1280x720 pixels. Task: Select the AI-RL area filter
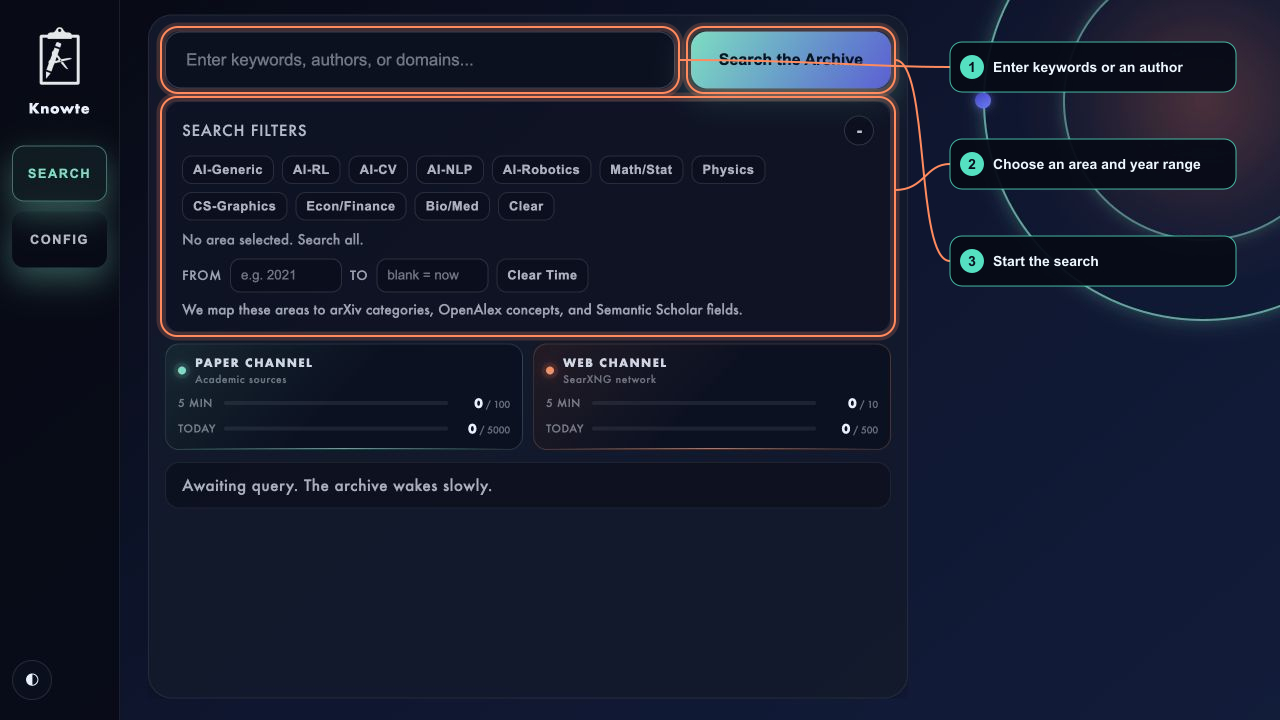[x=311, y=170]
